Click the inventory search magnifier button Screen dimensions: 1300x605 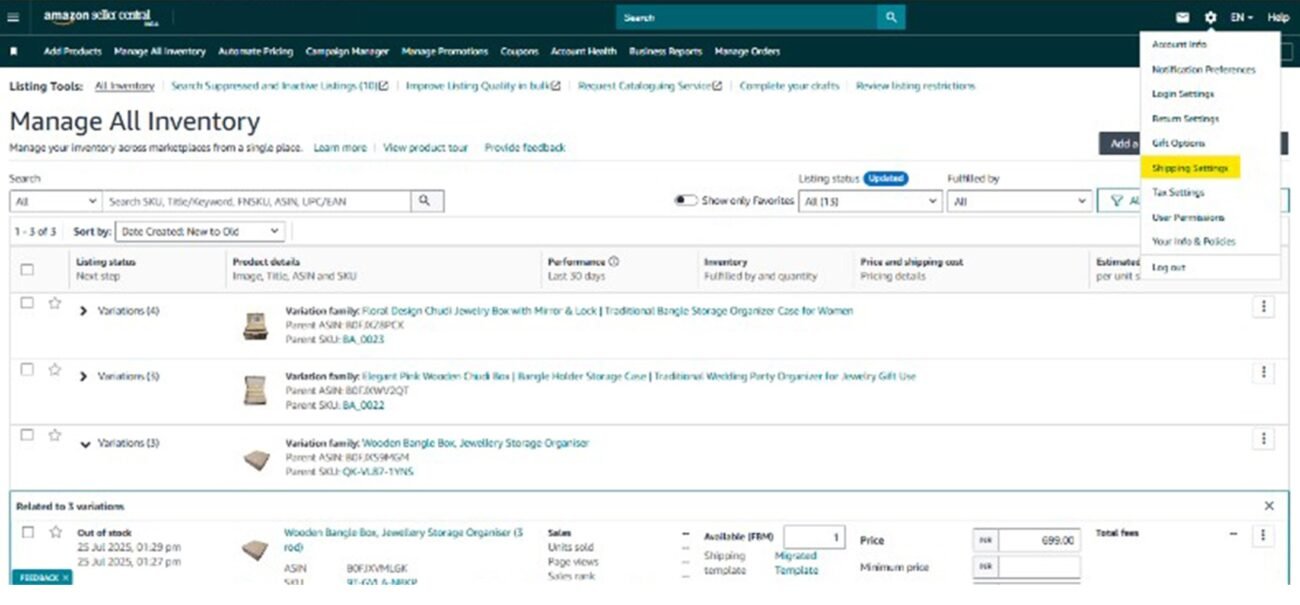(426, 201)
